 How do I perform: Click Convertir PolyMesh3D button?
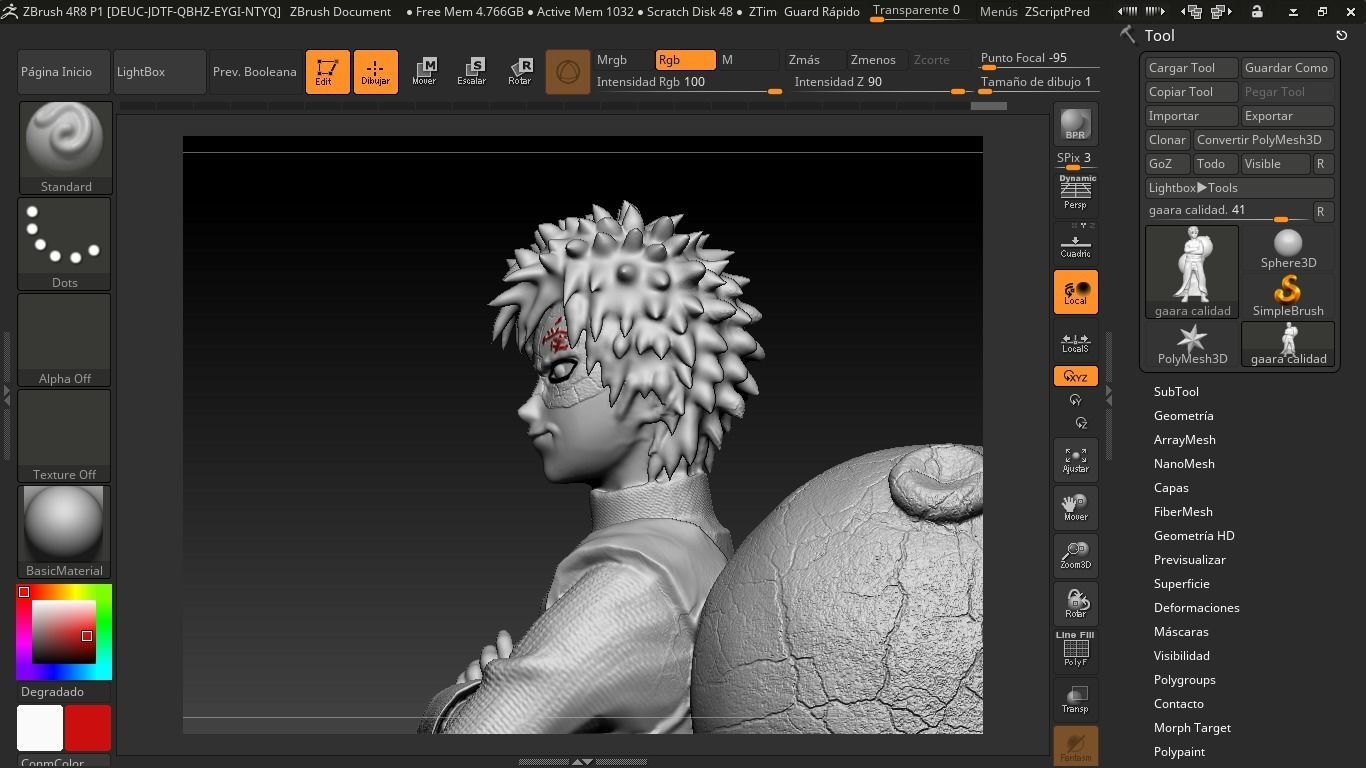click(1263, 140)
